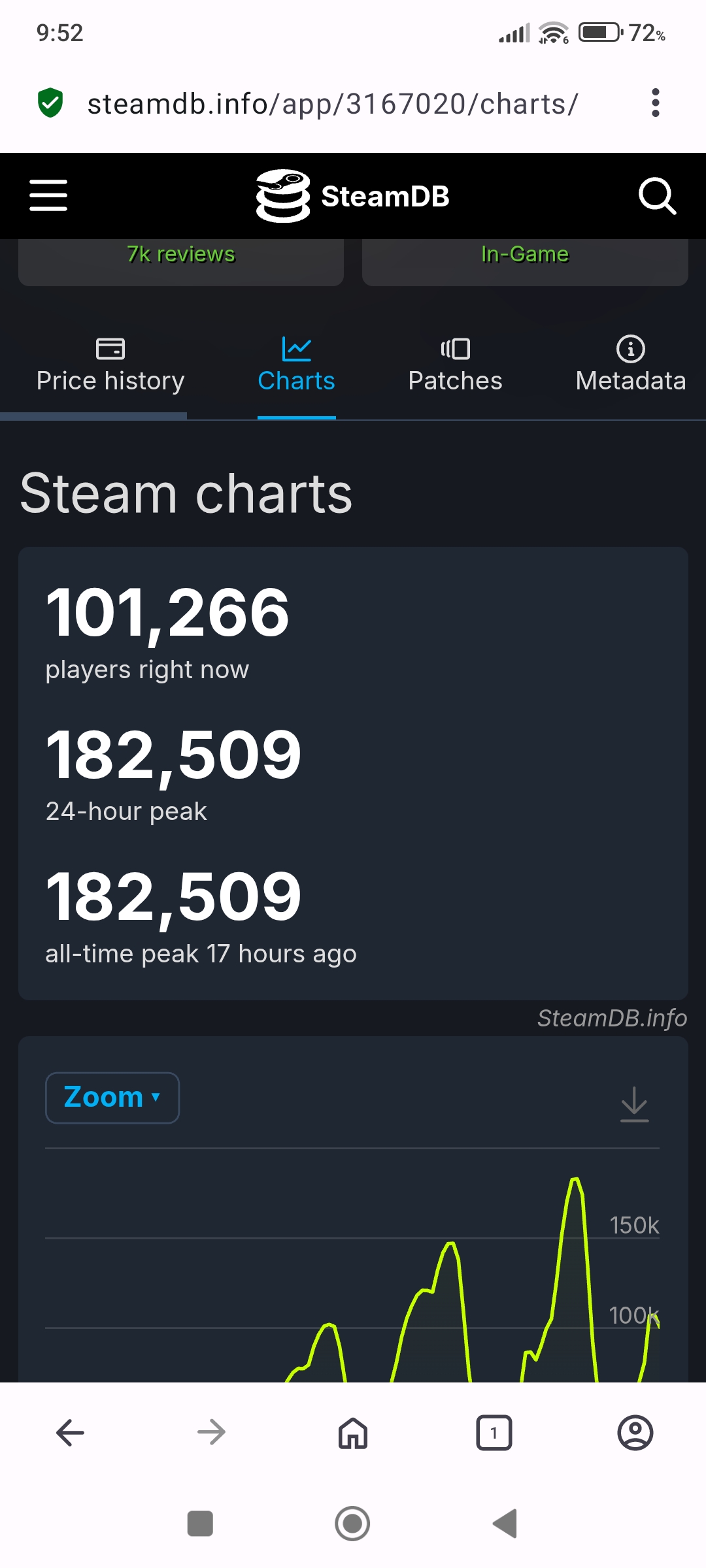Open the Patches tab
Viewport: 706px width, 1568px height.
455,366
